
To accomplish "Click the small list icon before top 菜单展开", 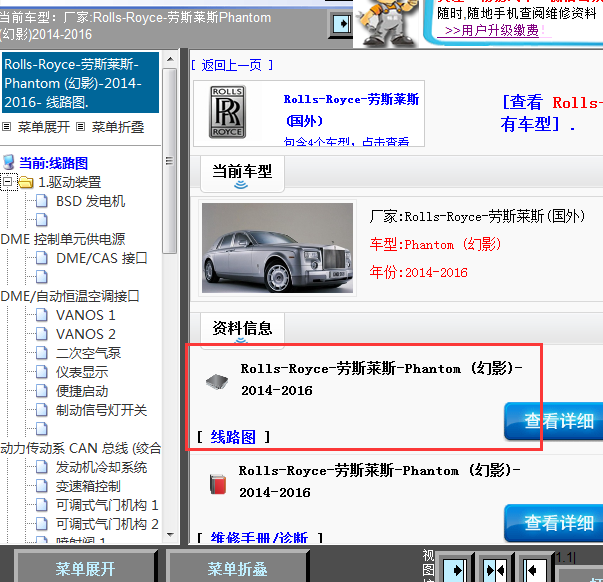I will 7,127.
